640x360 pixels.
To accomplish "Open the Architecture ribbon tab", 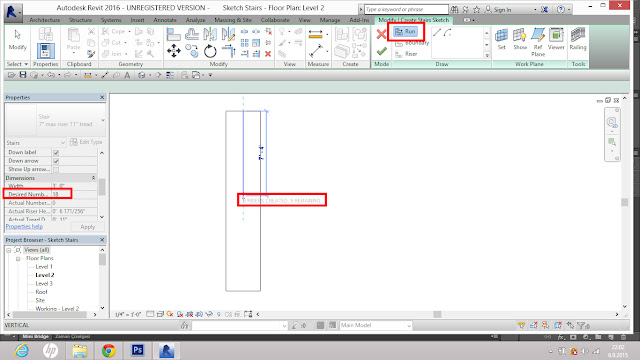I will pyautogui.click(x=44, y=20).
